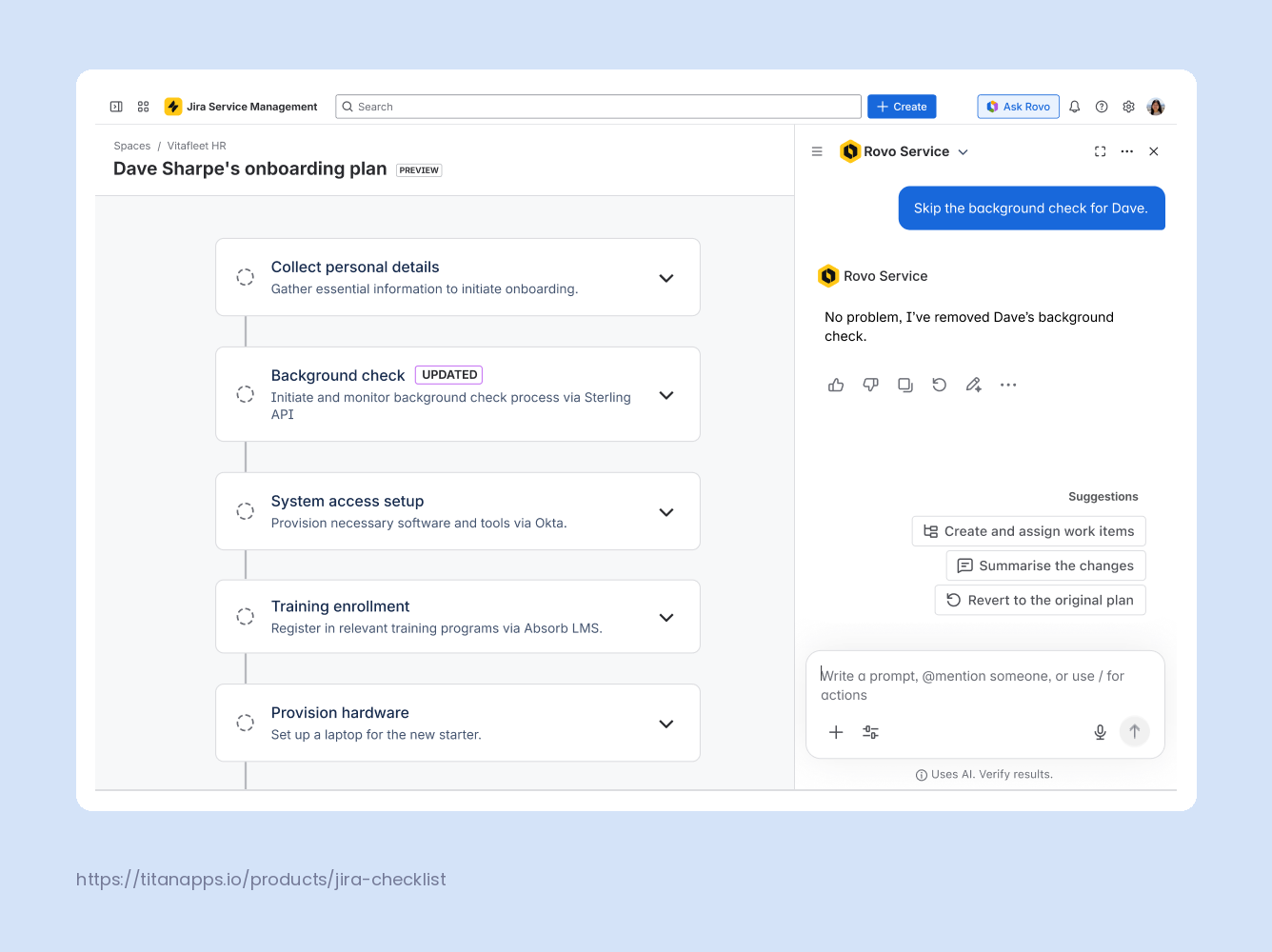The image size is (1272, 952).
Task: Select Summarise the changes suggestion
Action: point(1046,565)
